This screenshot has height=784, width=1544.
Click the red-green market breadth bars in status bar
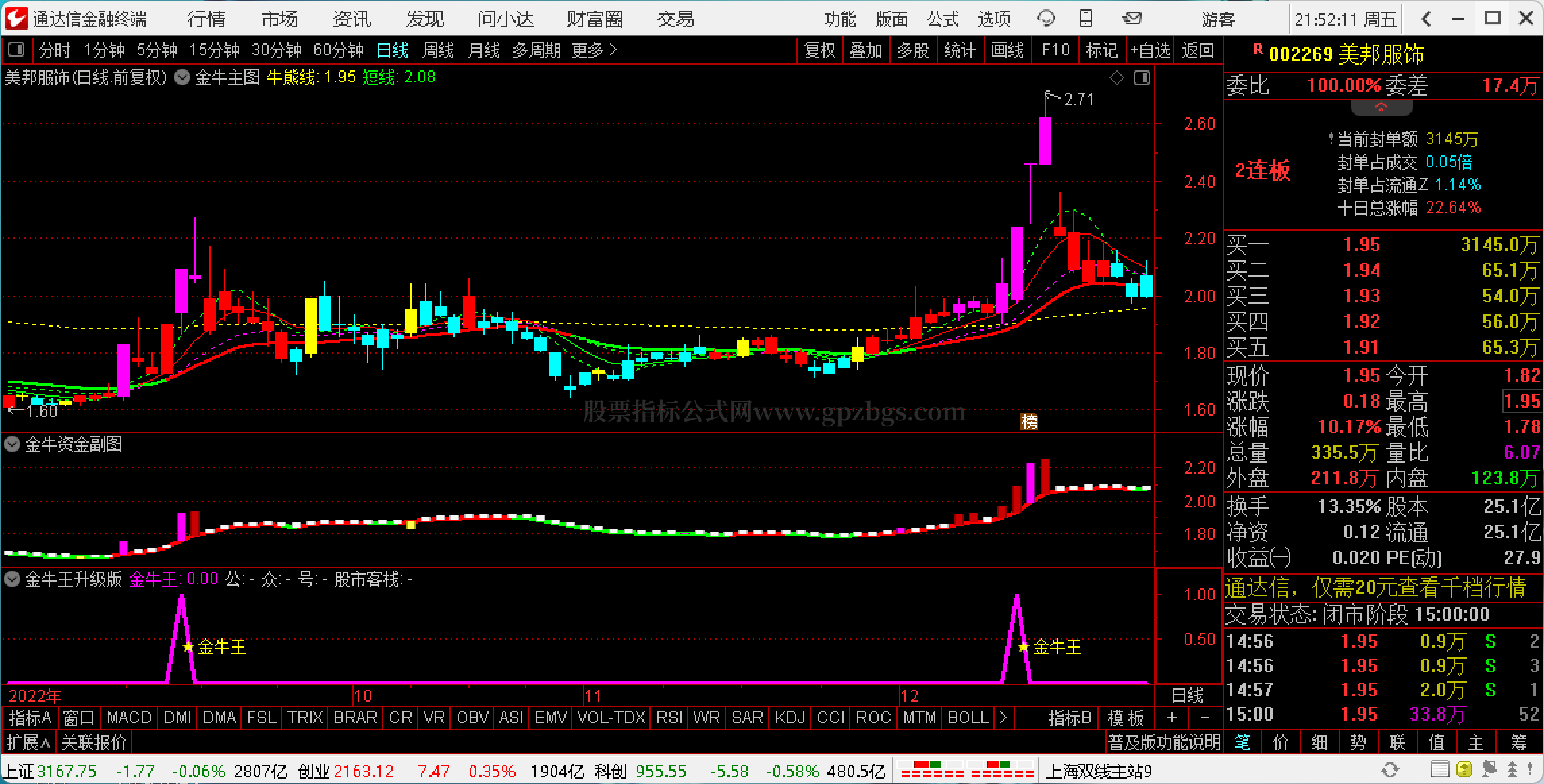click(x=966, y=770)
